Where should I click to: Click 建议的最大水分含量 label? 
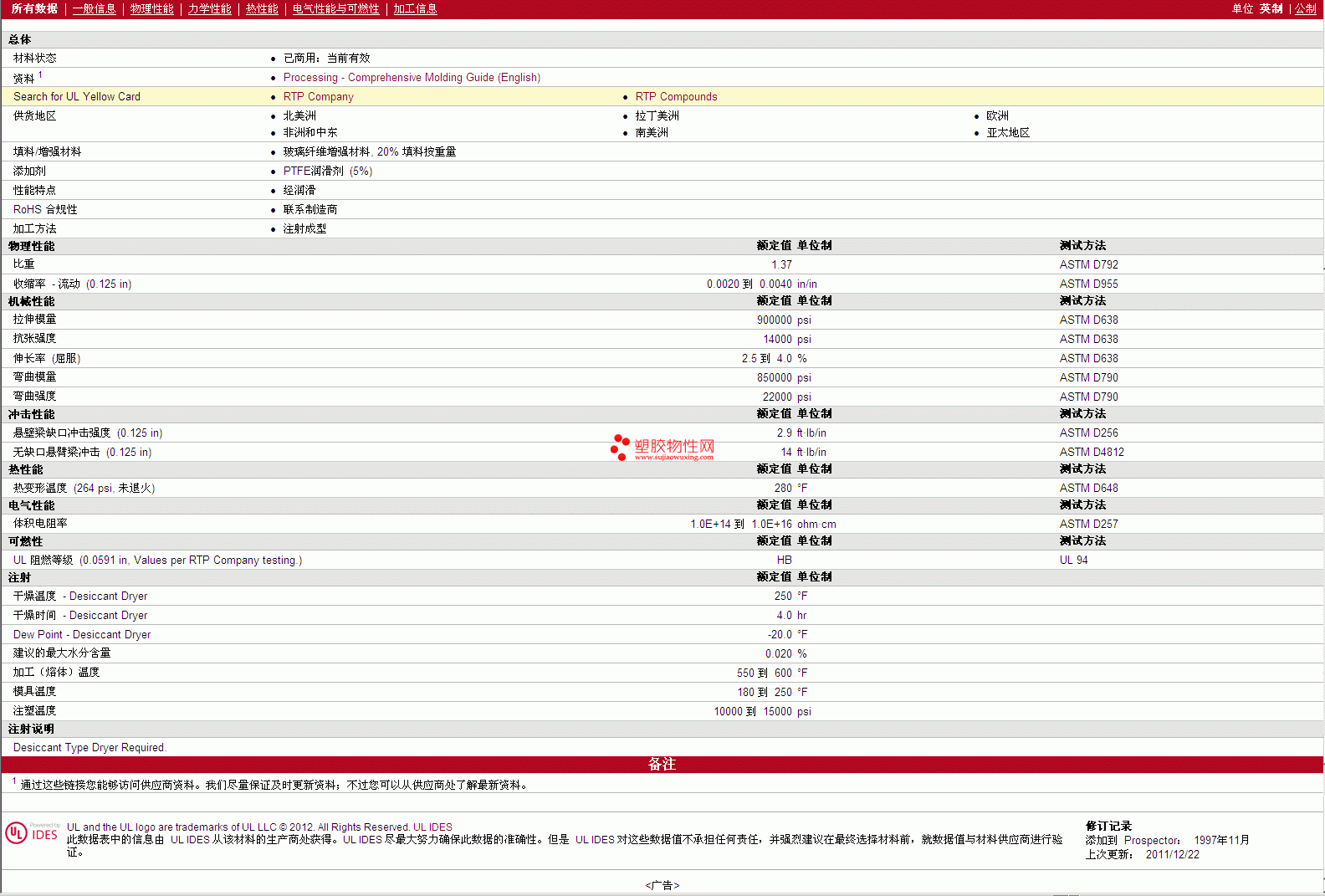click(x=61, y=653)
